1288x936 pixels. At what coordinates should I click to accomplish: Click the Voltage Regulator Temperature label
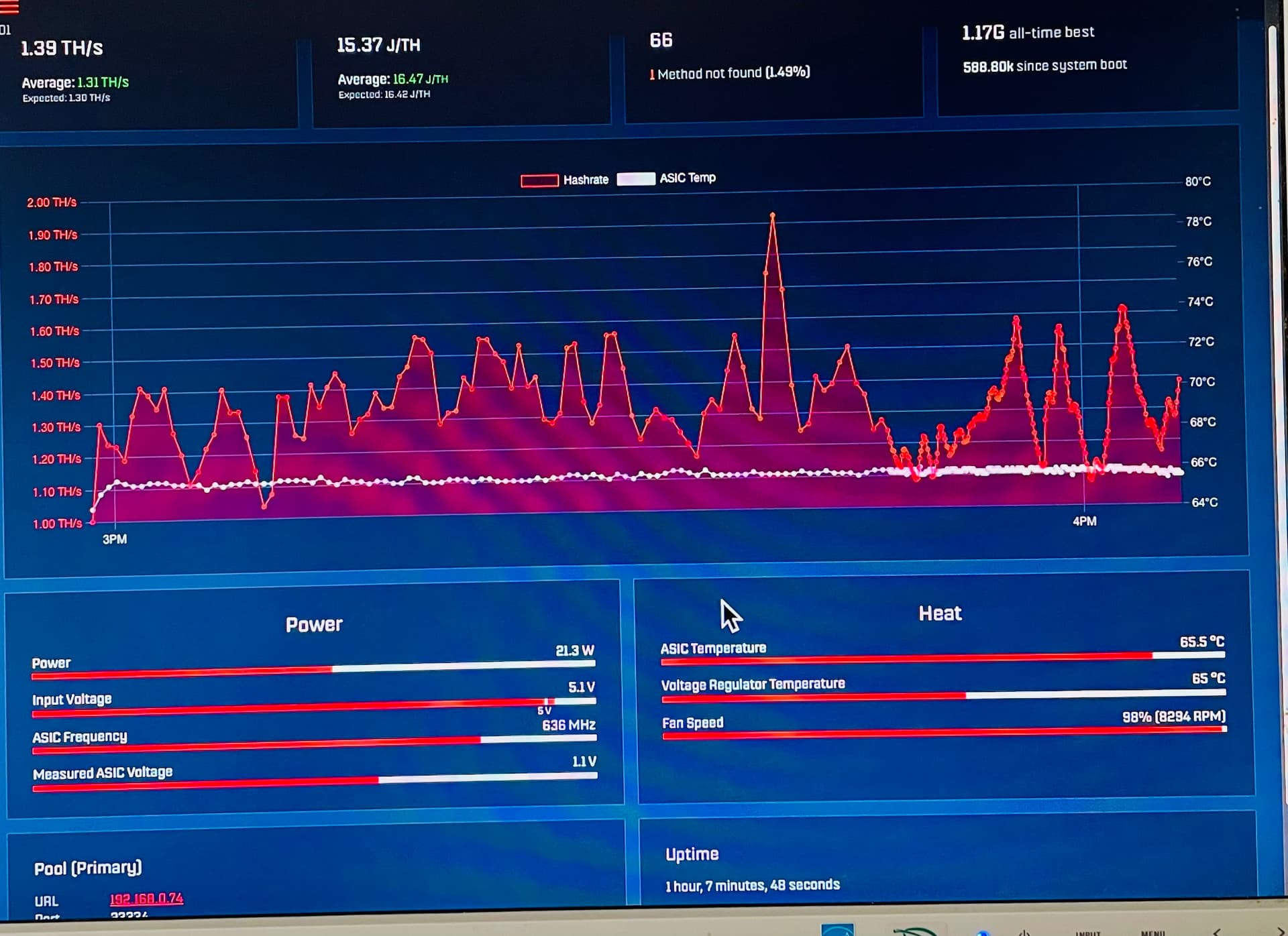tap(753, 685)
